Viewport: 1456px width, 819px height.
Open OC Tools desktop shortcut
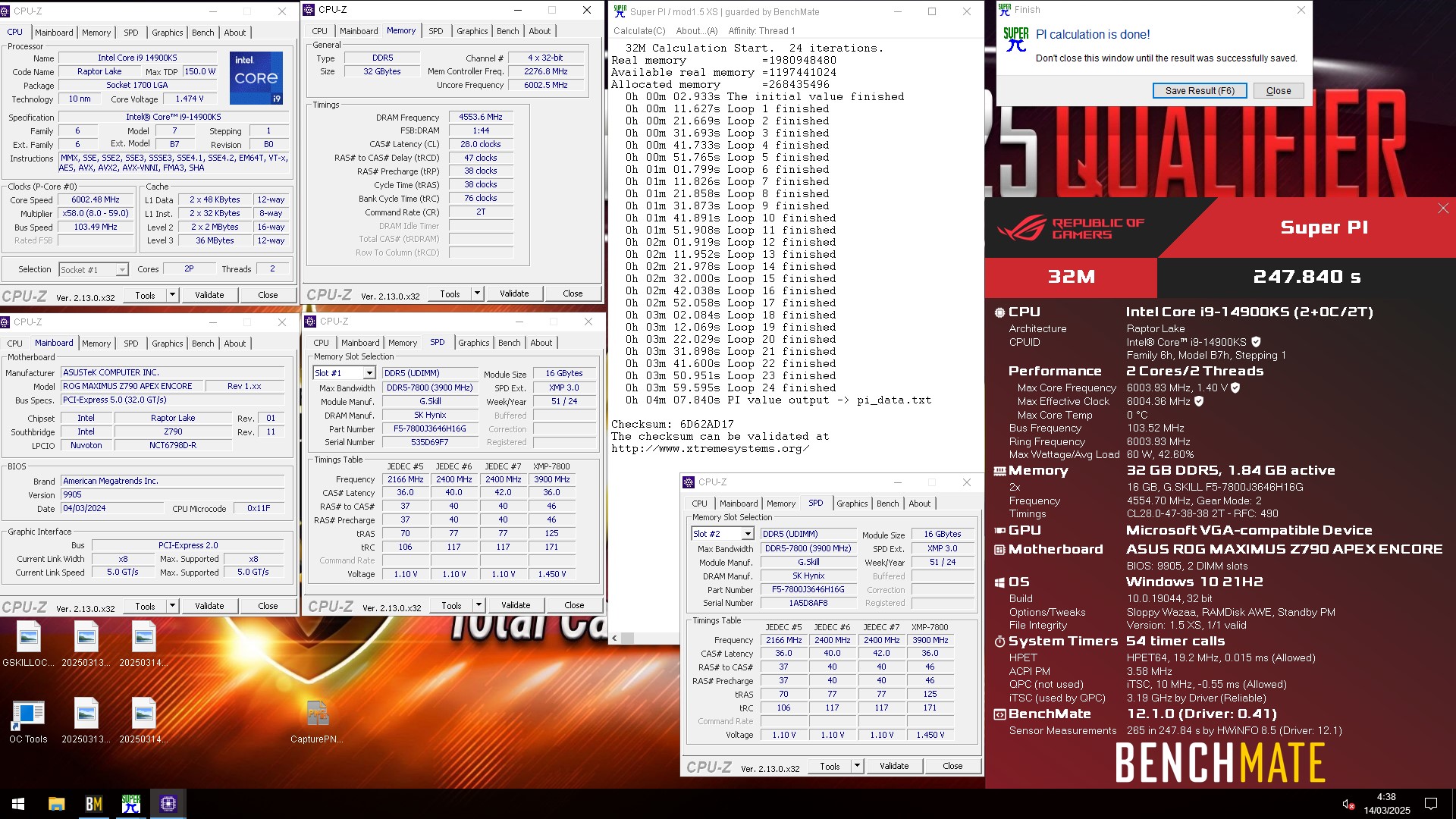[28, 720]
